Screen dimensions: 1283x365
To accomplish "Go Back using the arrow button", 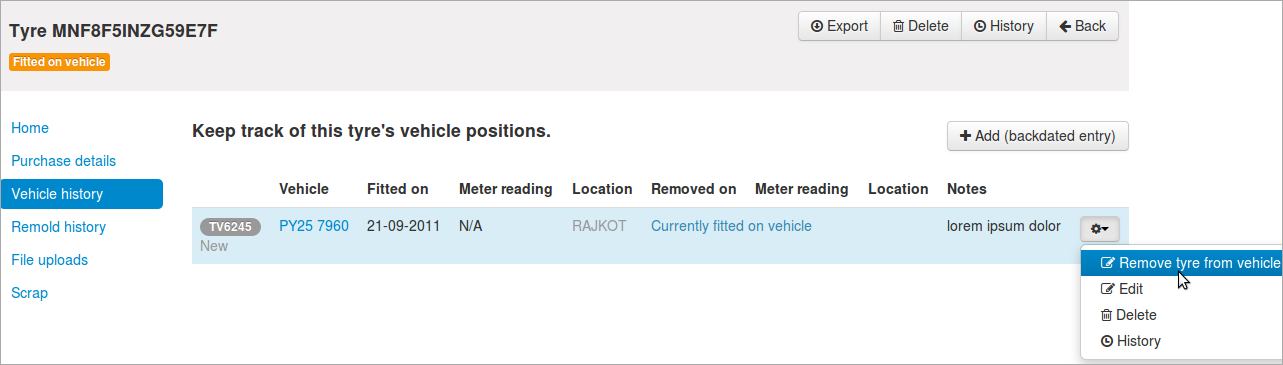I will coord(1082,26).
